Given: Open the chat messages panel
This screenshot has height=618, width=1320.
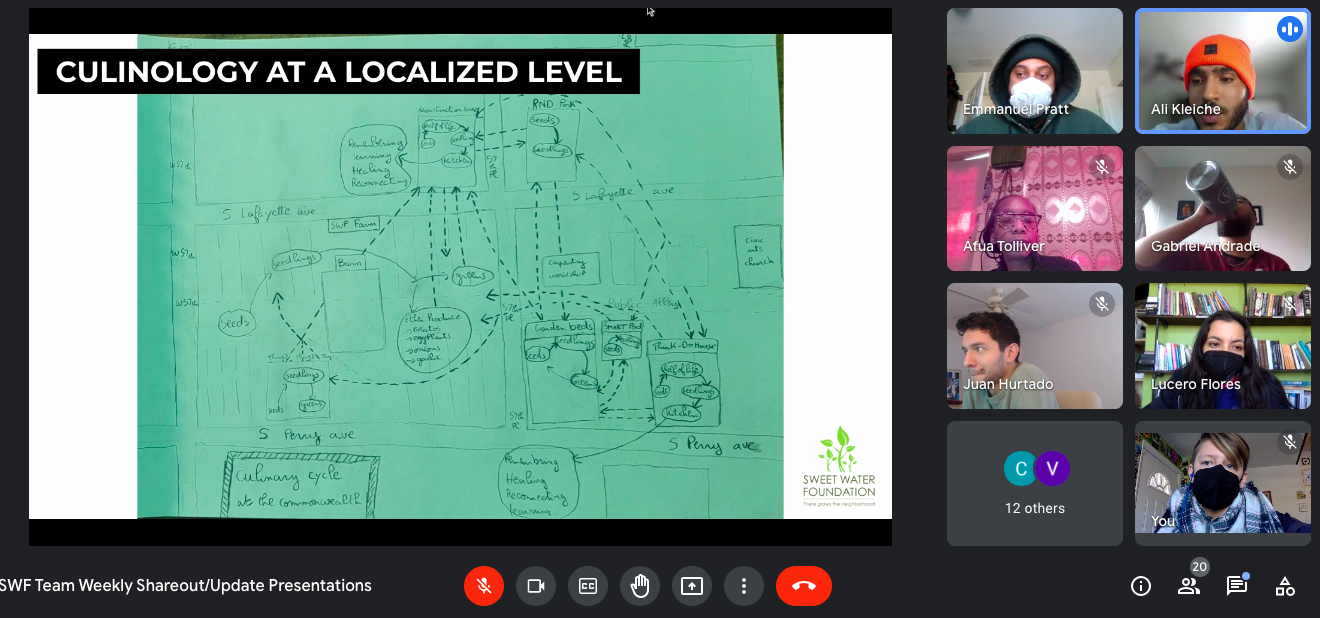Looking at the screenshot, I should (1237, 586).
